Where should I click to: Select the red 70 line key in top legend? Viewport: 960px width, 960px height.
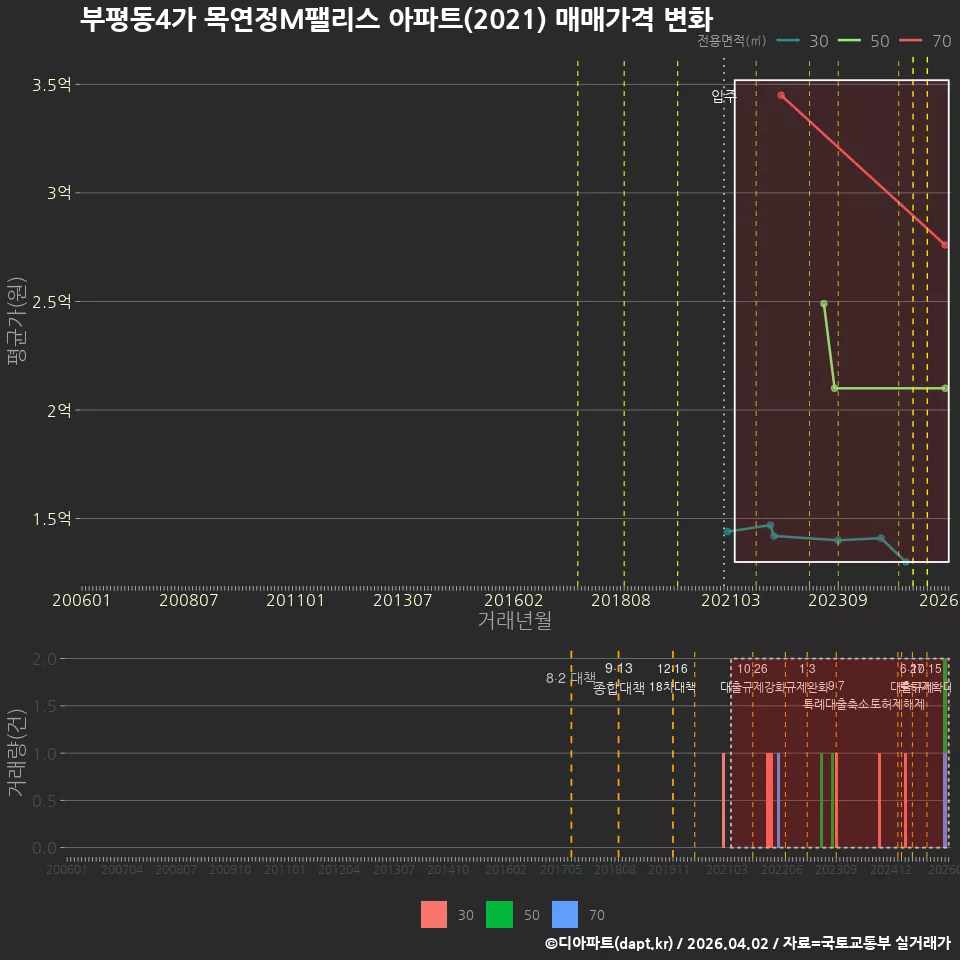pos(910,41)
